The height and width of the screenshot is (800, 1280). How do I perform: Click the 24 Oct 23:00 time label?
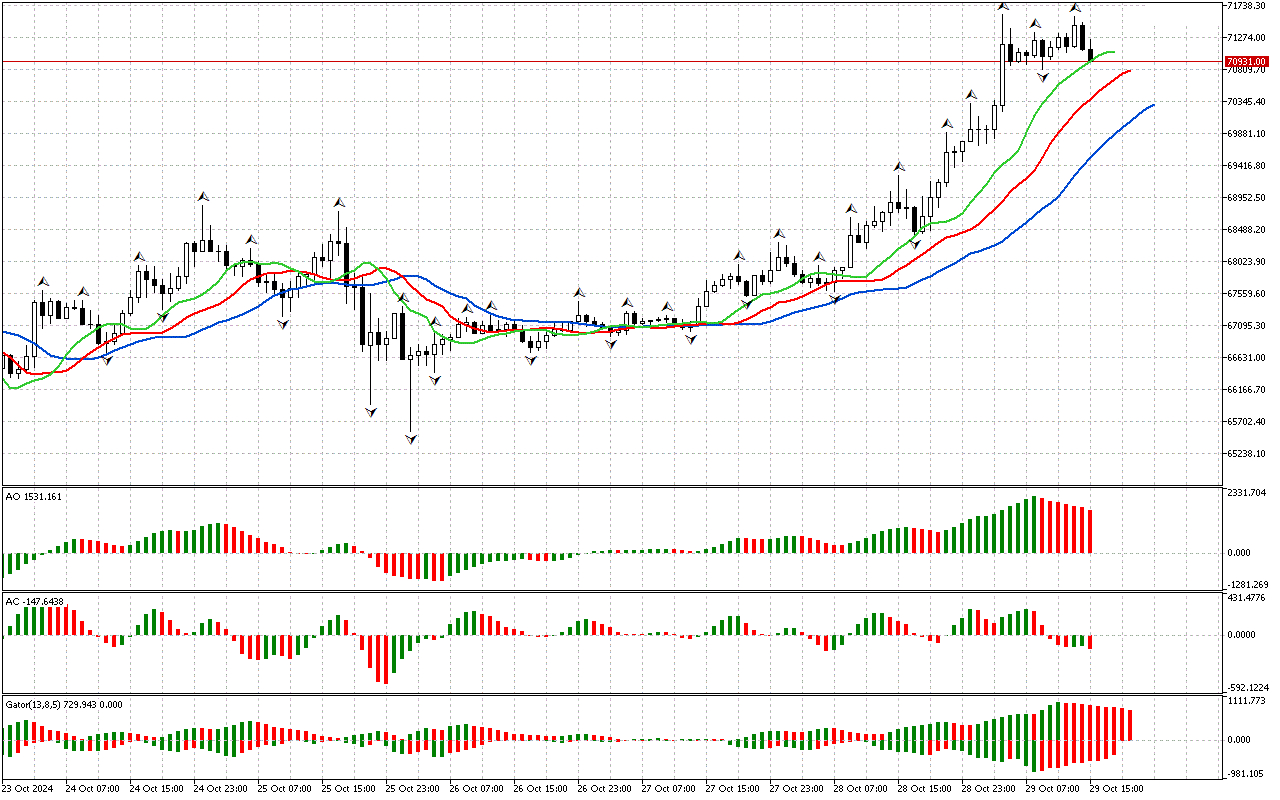pyautogui.click(x=221, y=789)
